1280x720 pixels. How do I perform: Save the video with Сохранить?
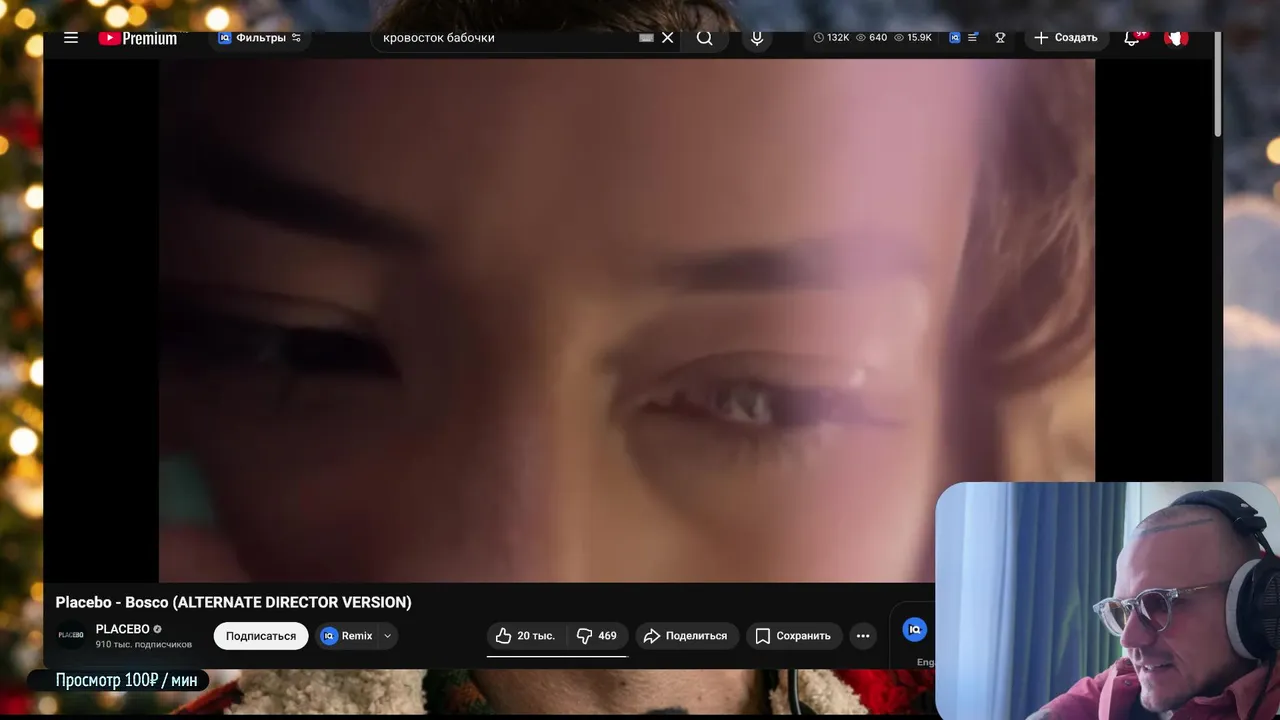click(793, 636)
